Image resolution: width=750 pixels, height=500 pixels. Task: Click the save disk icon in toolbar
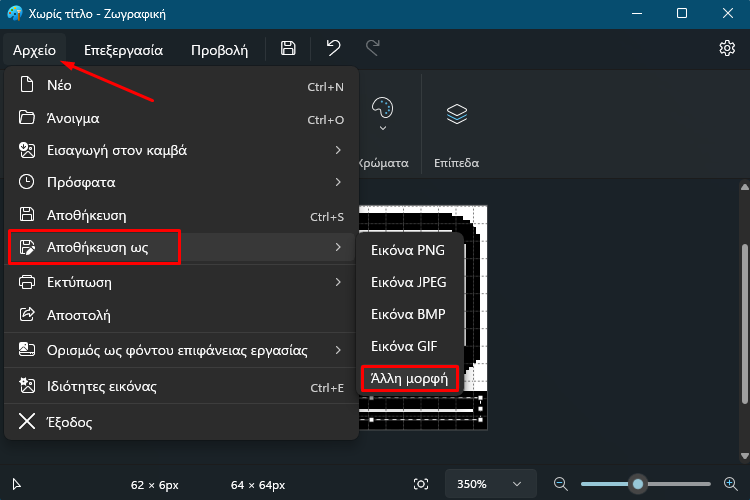click(x=288, y=48)
